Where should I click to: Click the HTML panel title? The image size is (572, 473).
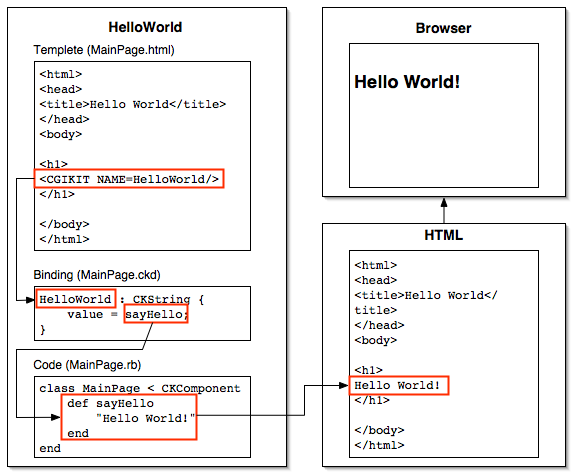pos(444,235)
